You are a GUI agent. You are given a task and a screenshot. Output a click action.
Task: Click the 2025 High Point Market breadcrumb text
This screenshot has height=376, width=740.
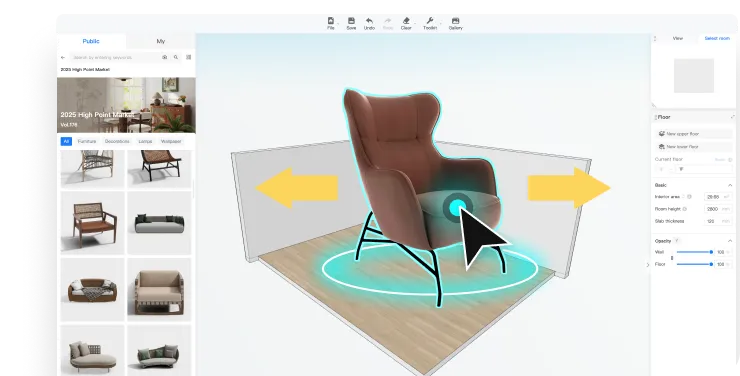click(x=85, y=69)
